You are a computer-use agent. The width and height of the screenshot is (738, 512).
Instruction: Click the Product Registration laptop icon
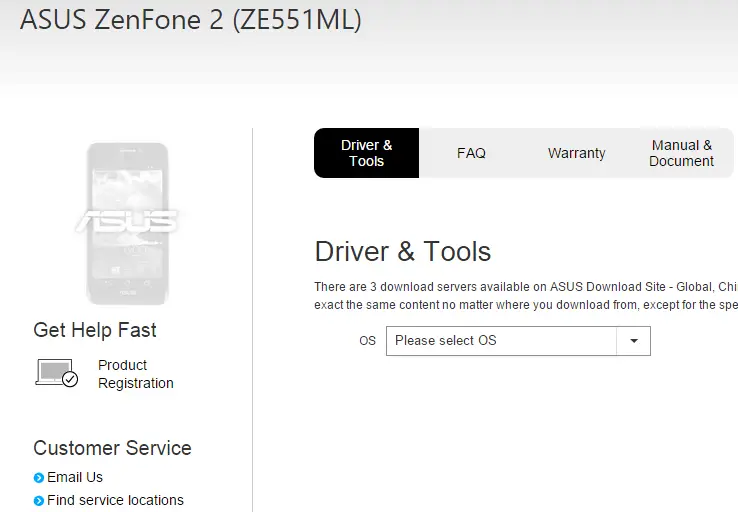click(x=56, y=373)
